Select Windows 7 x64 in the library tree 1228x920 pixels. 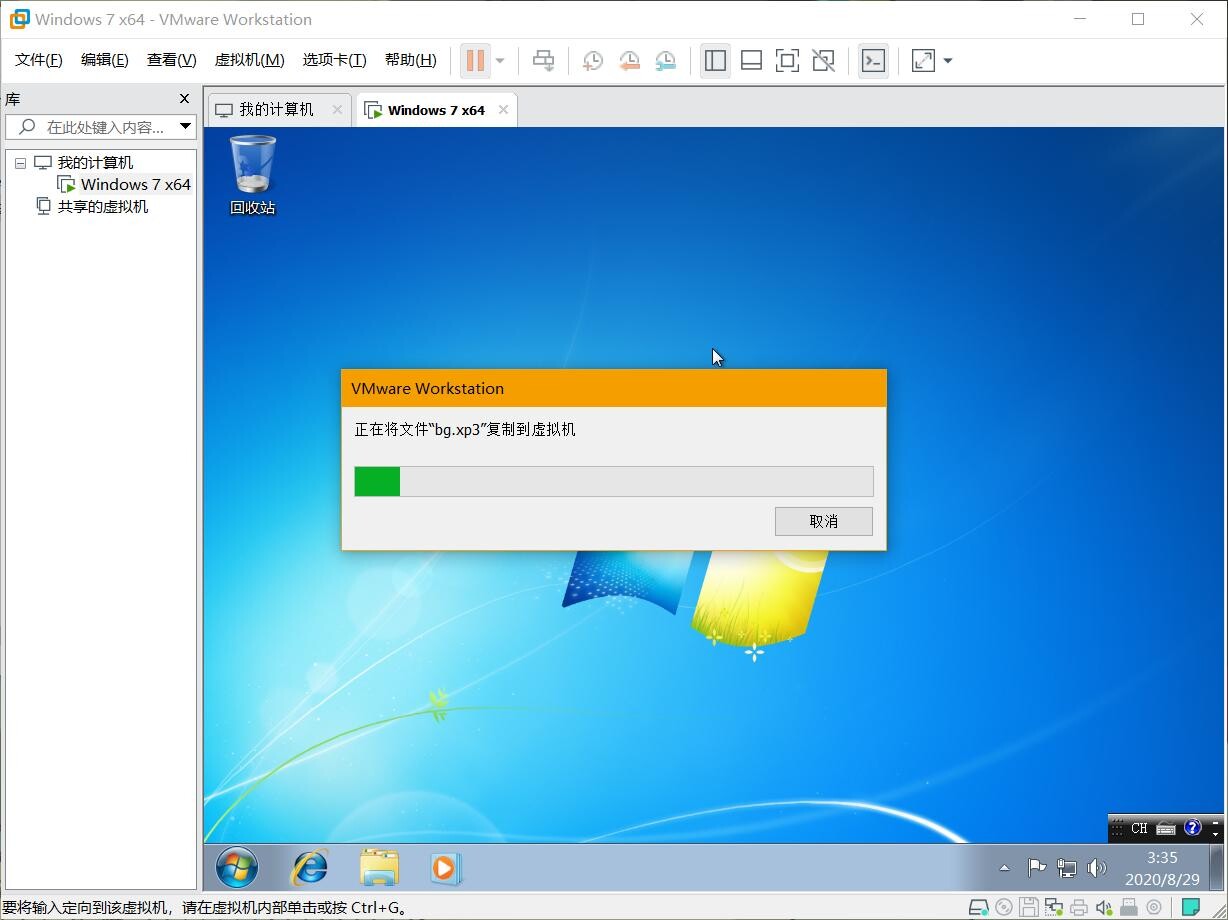(135, 184)
